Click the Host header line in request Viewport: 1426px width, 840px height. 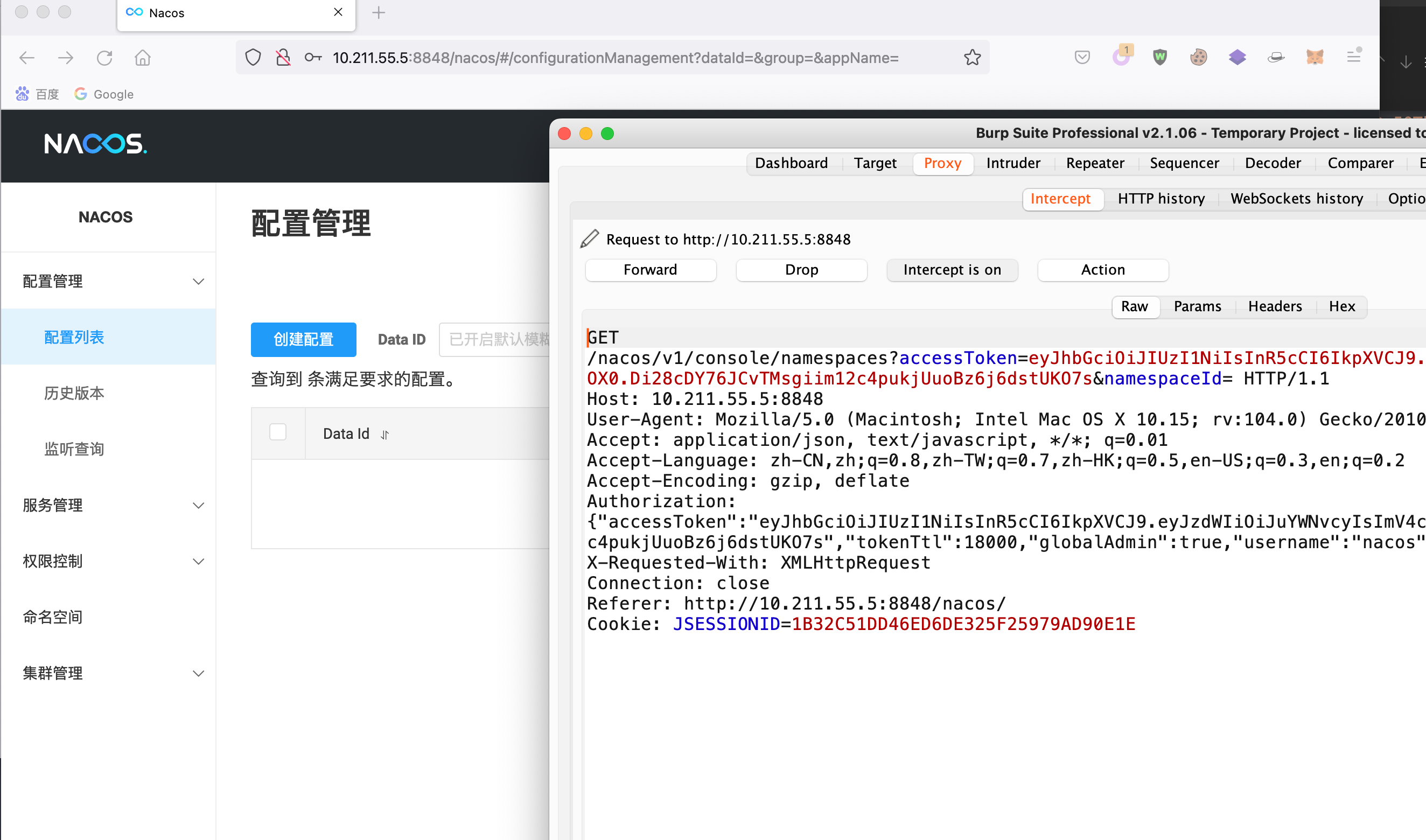tap(705, 399)
